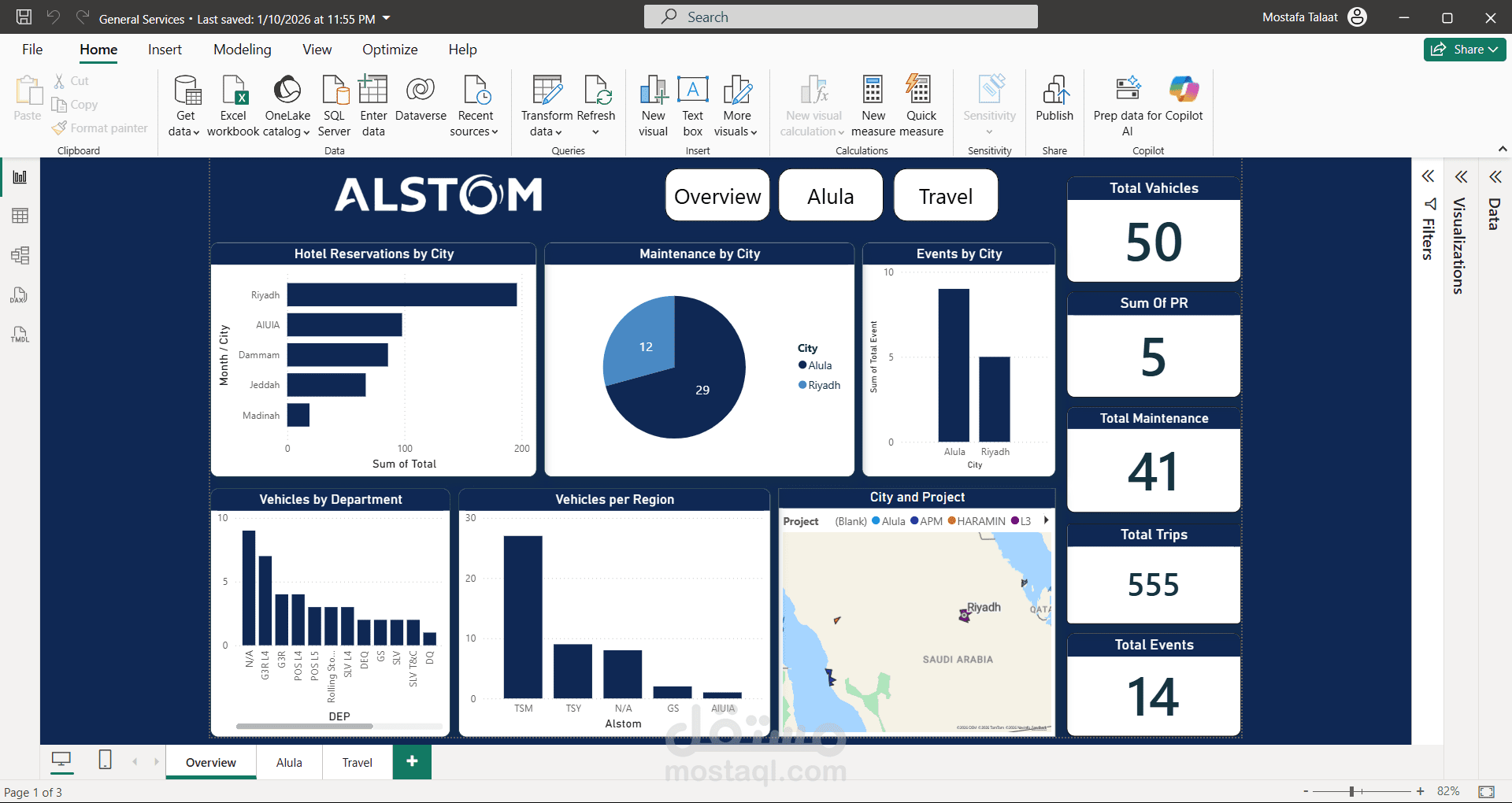Insert a New visual
The image size is (1512, 803).
(653, 106)
